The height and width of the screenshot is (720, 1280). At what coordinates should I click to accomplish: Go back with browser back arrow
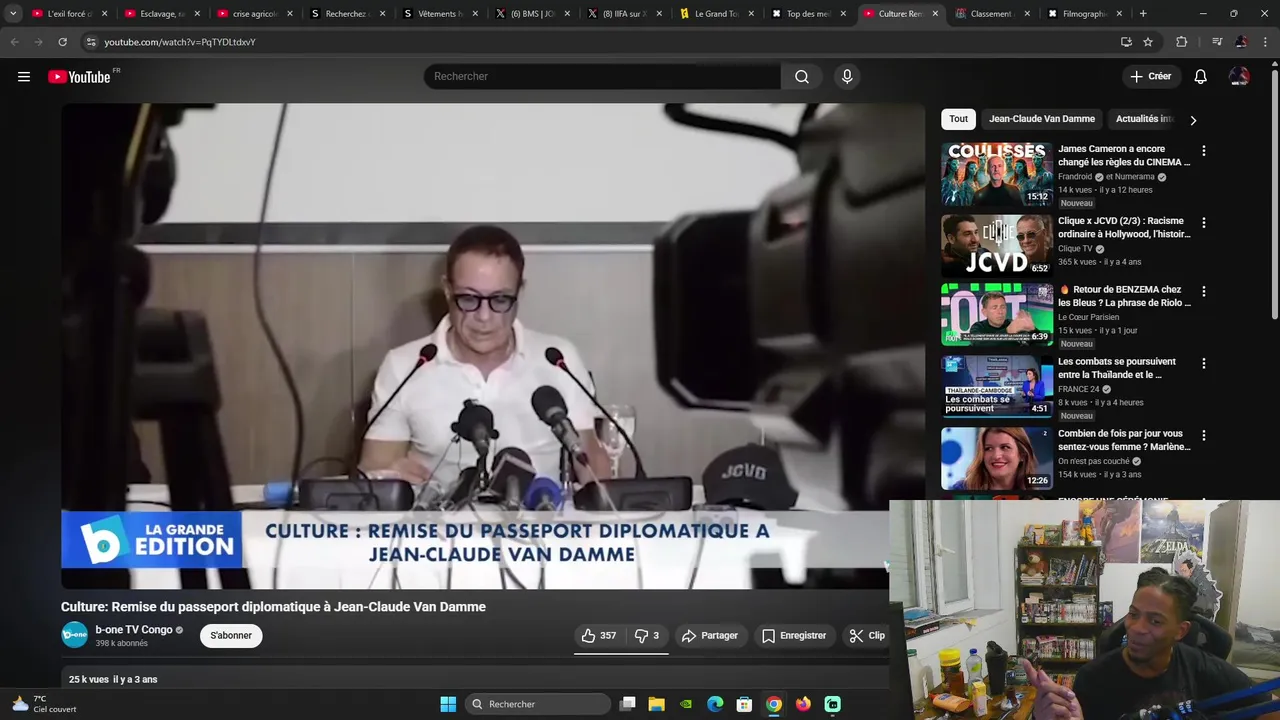14,42
